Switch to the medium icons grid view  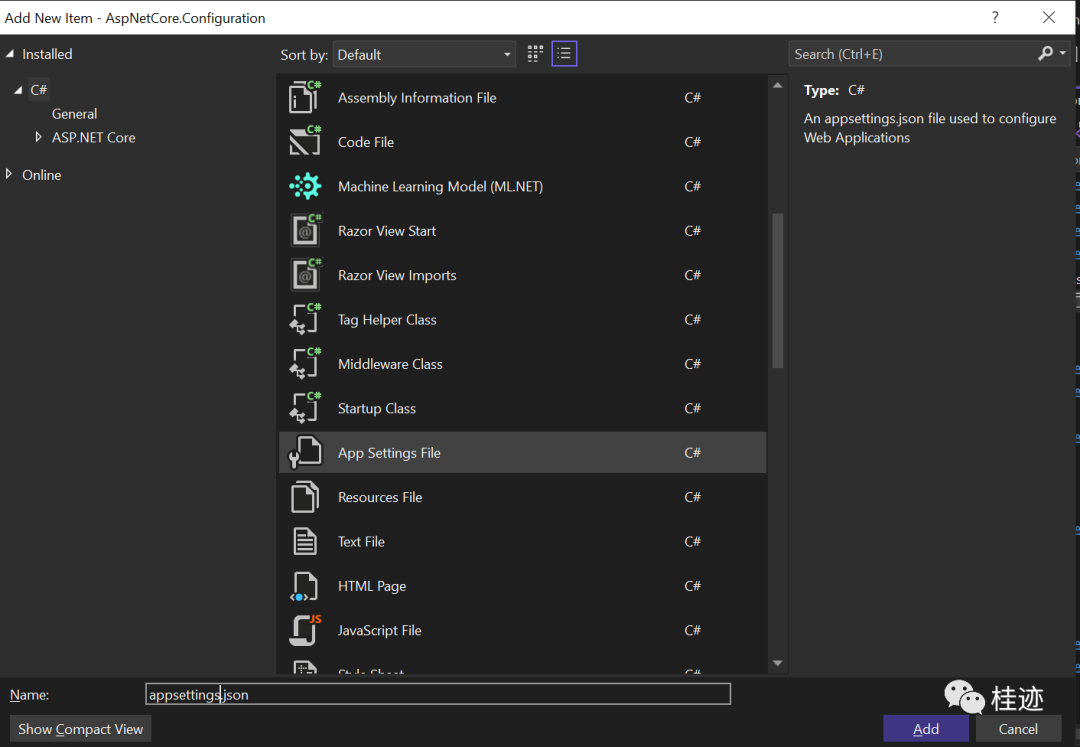pyautogui.click(x=535, y=54)
